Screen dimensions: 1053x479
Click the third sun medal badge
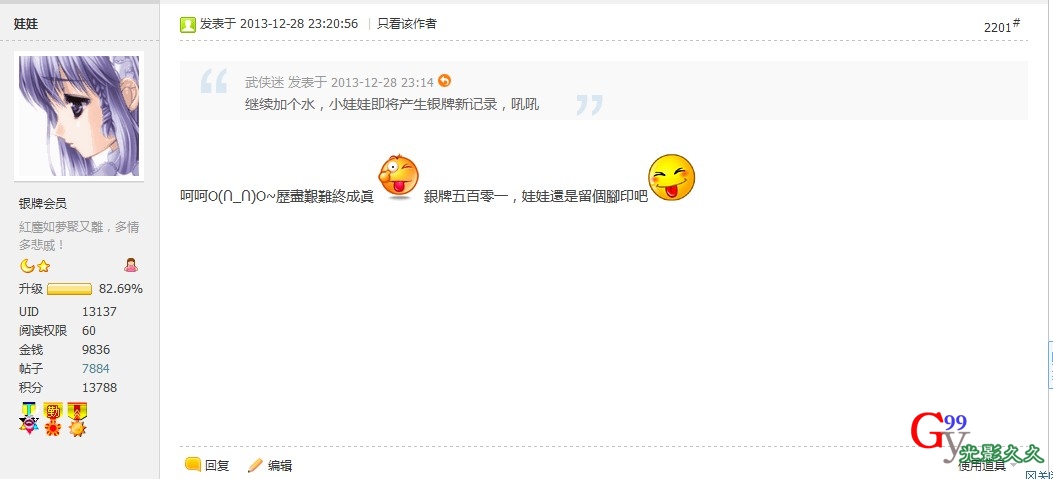(x=77, y=419)
